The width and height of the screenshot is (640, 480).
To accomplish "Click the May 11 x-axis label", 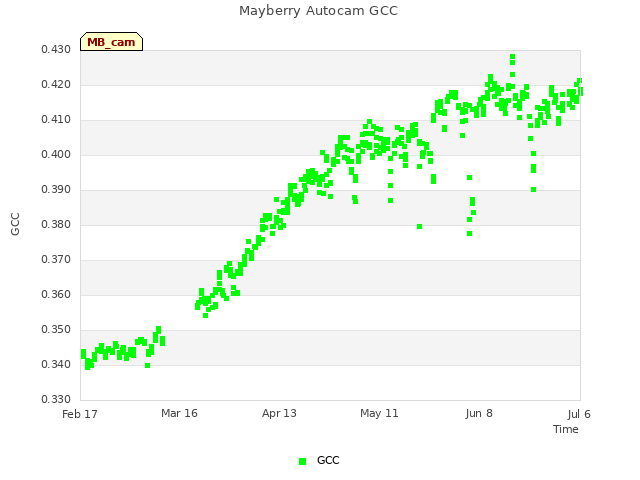I will point(379,413).
